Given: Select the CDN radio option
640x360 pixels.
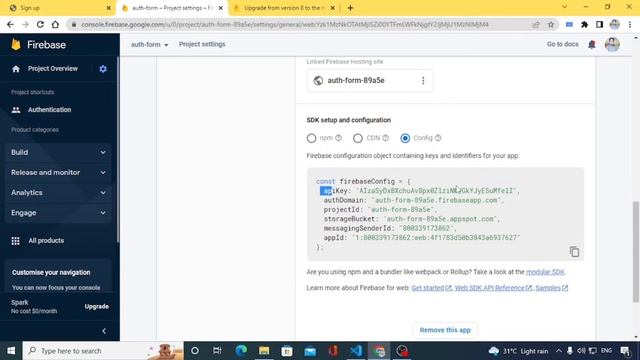Looking at the screenshot, I should point(358,138).
